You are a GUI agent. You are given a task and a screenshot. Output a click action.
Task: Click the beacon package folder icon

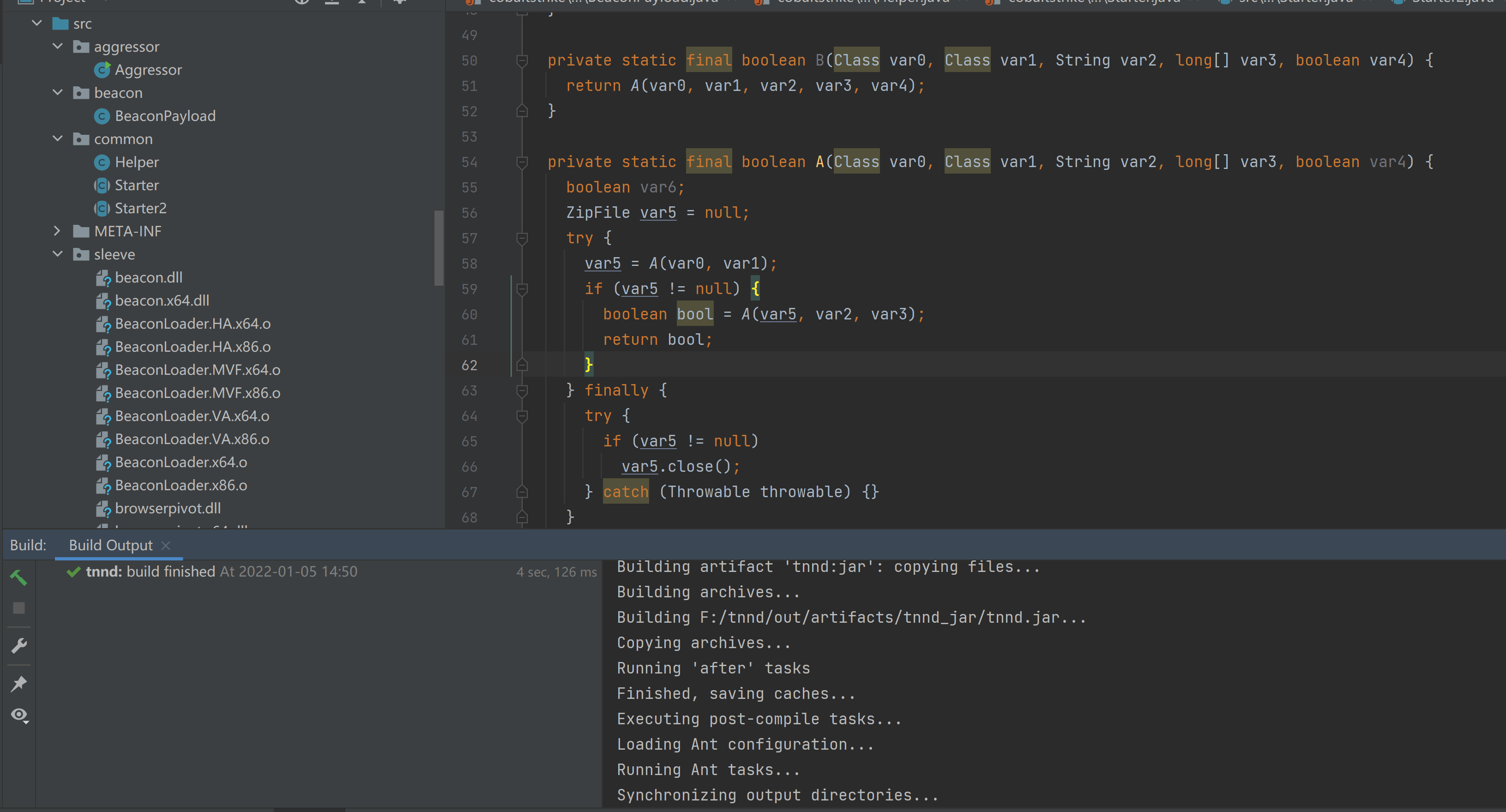pos(81,93)
